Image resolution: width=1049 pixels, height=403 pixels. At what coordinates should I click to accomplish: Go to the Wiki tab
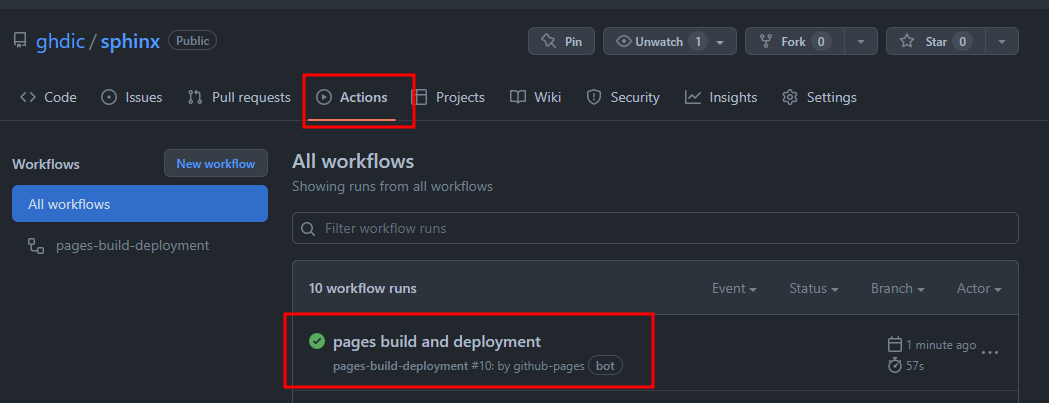point(535,98)
